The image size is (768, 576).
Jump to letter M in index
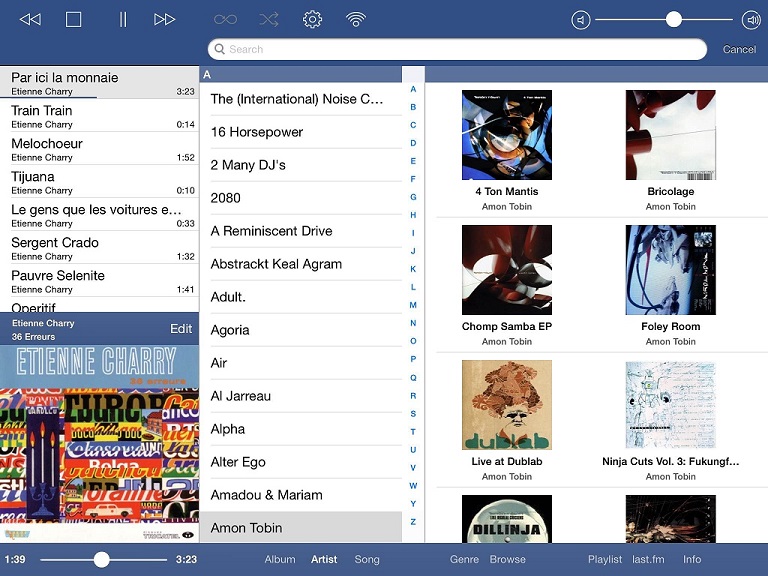click(413, 305)
